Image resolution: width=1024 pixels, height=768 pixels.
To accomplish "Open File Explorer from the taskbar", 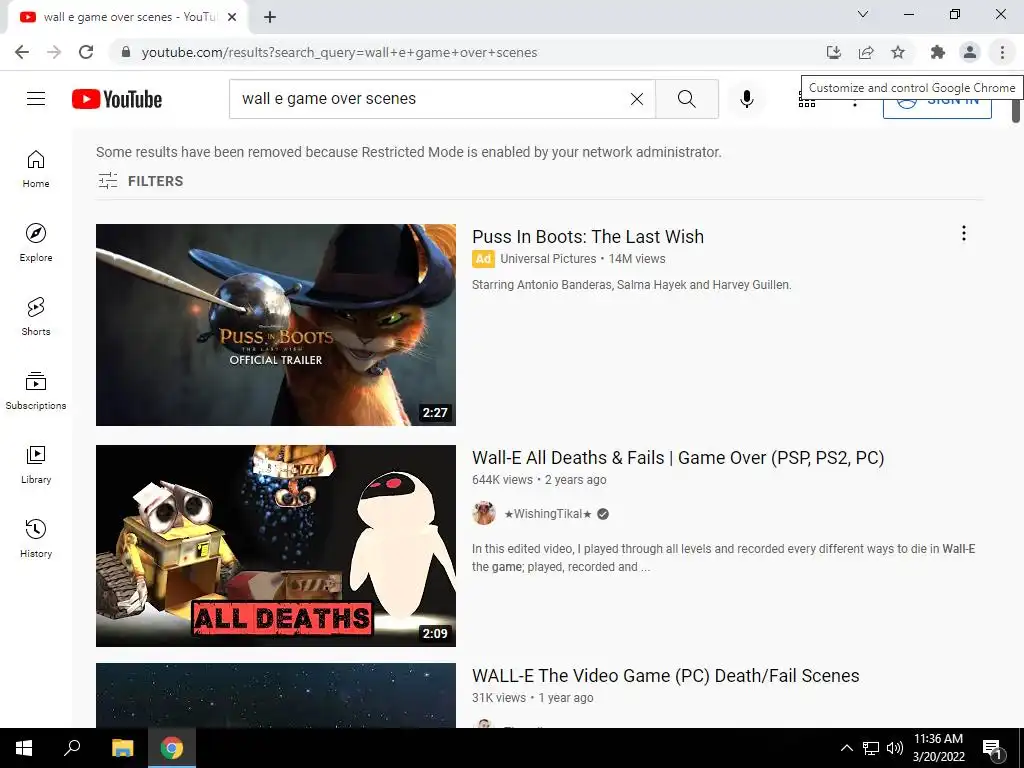I will 122,748.
